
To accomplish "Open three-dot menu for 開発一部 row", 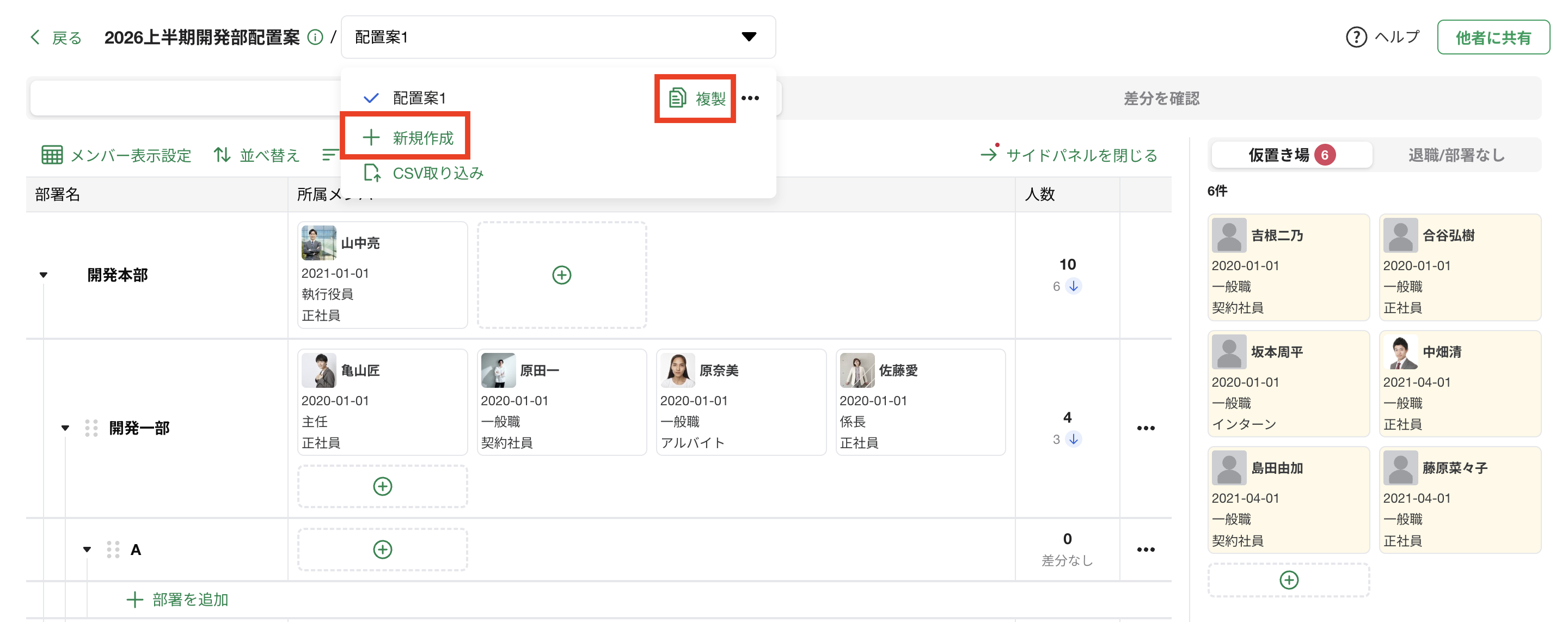I will point(1145,428).
